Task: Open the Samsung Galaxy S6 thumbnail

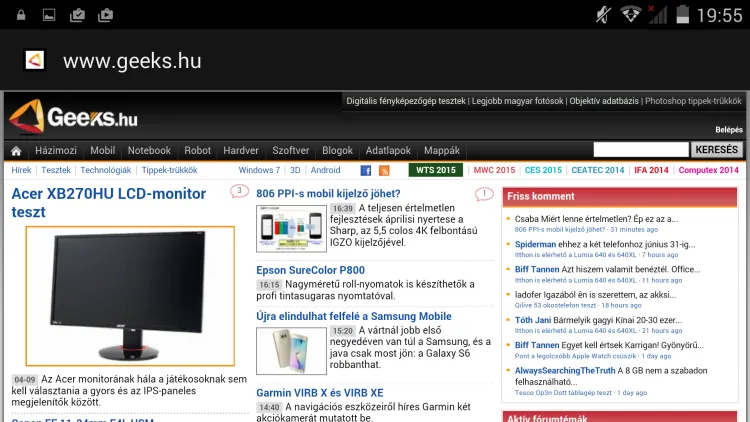Action: (x=291, y=351)
